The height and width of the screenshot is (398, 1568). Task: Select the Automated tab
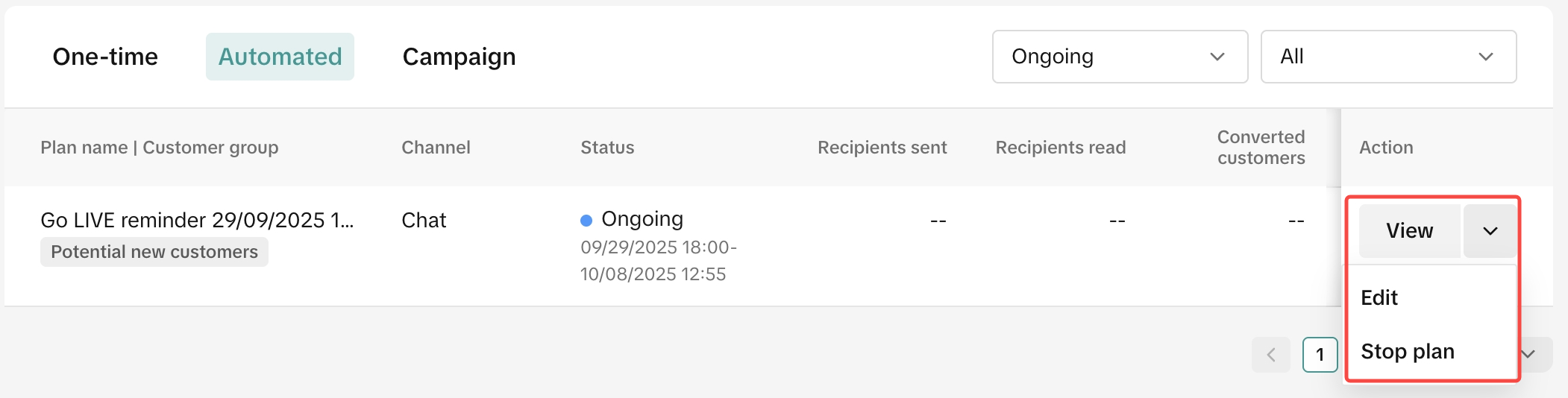(280, 57)
